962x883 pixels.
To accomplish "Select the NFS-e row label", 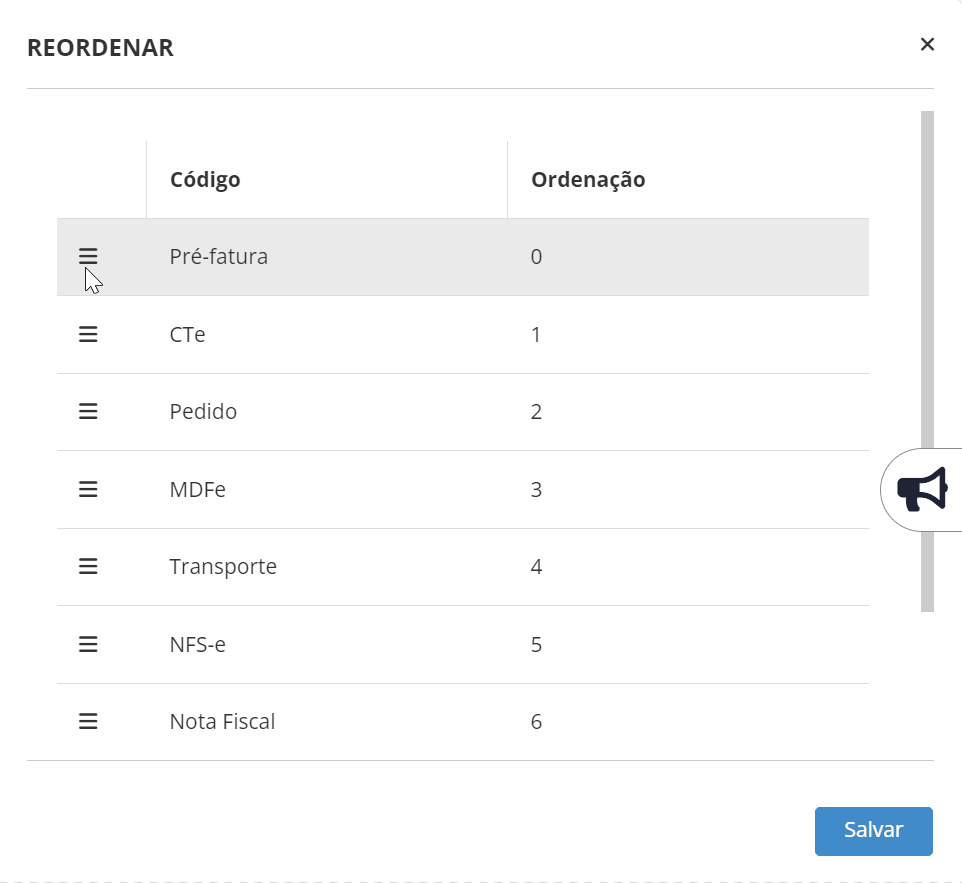I will click(198, 644).
